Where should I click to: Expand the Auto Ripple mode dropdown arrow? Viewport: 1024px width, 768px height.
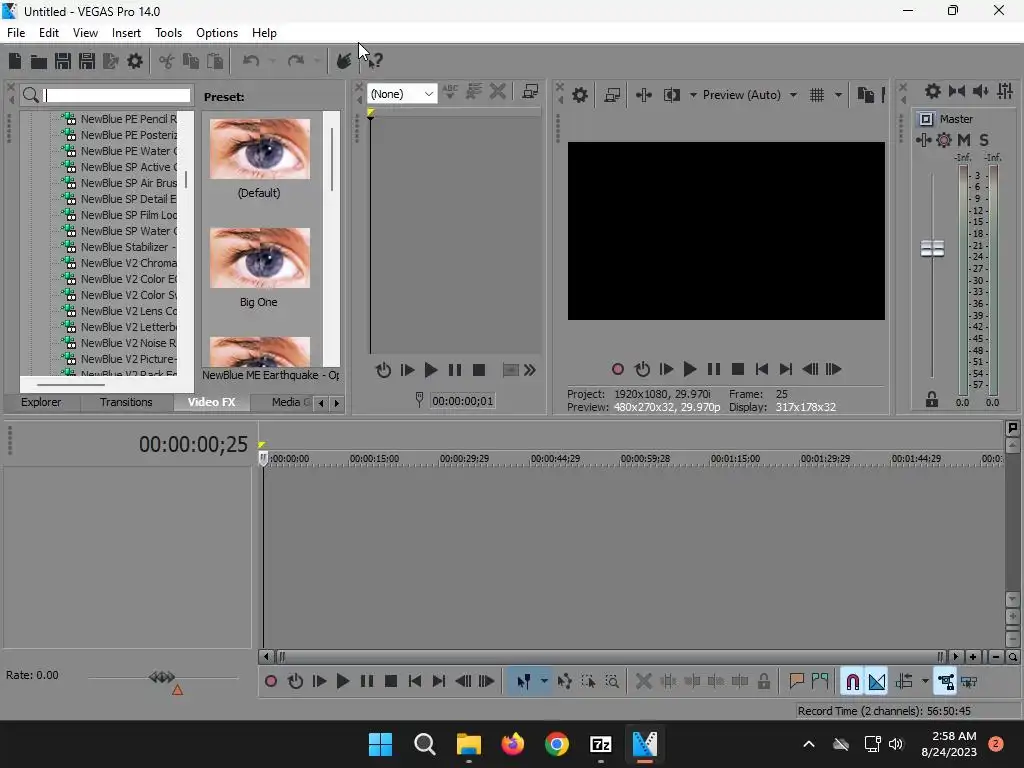[925, 682]
